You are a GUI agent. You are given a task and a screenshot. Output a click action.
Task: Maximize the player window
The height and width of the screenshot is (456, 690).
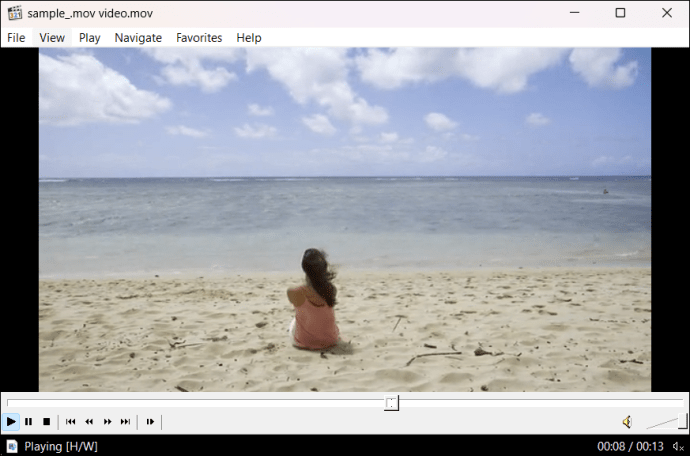point(620,13)
